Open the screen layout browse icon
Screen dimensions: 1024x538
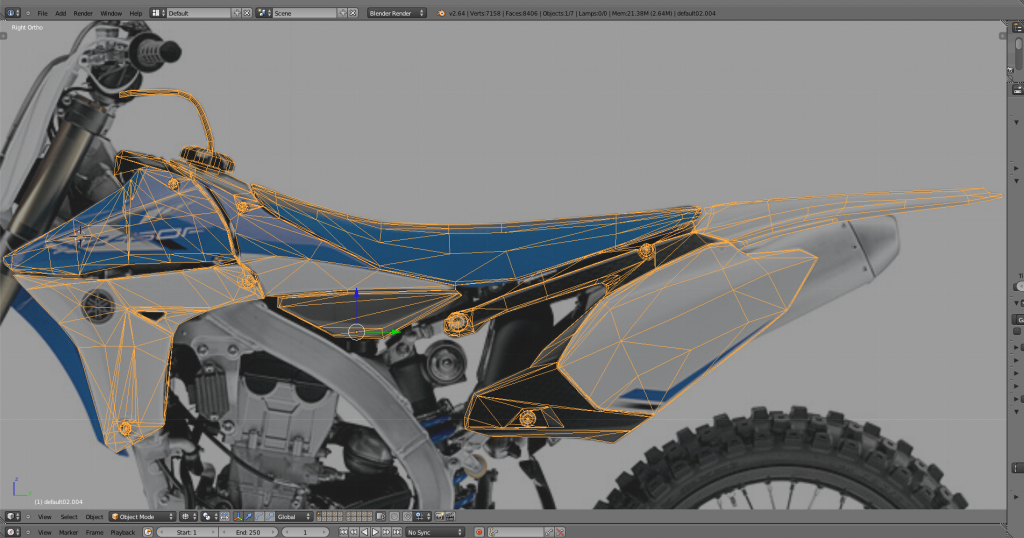click(x=158, y=13)
